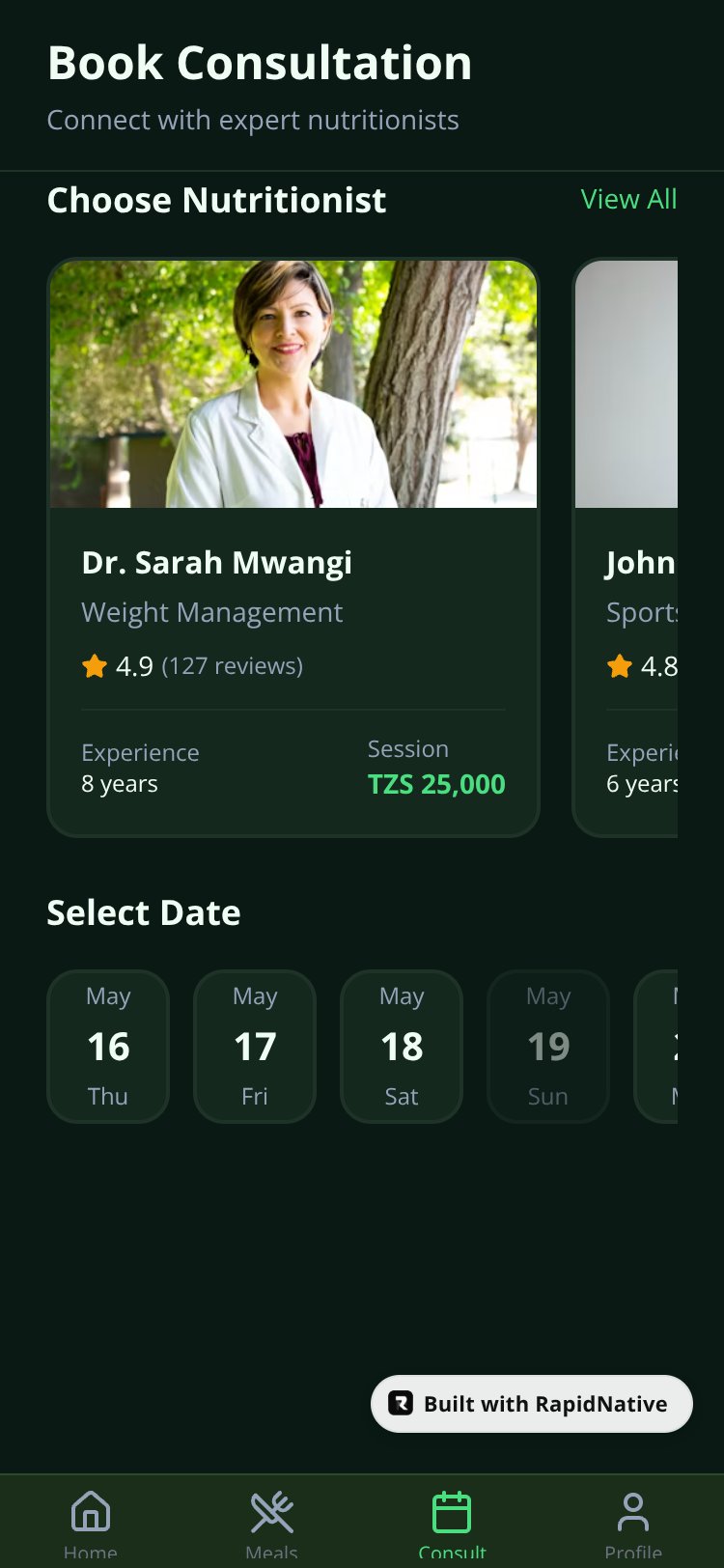724x1568 pixels.
Task: Tap the star rating beside 4.9
Action: tap(95, 665)
